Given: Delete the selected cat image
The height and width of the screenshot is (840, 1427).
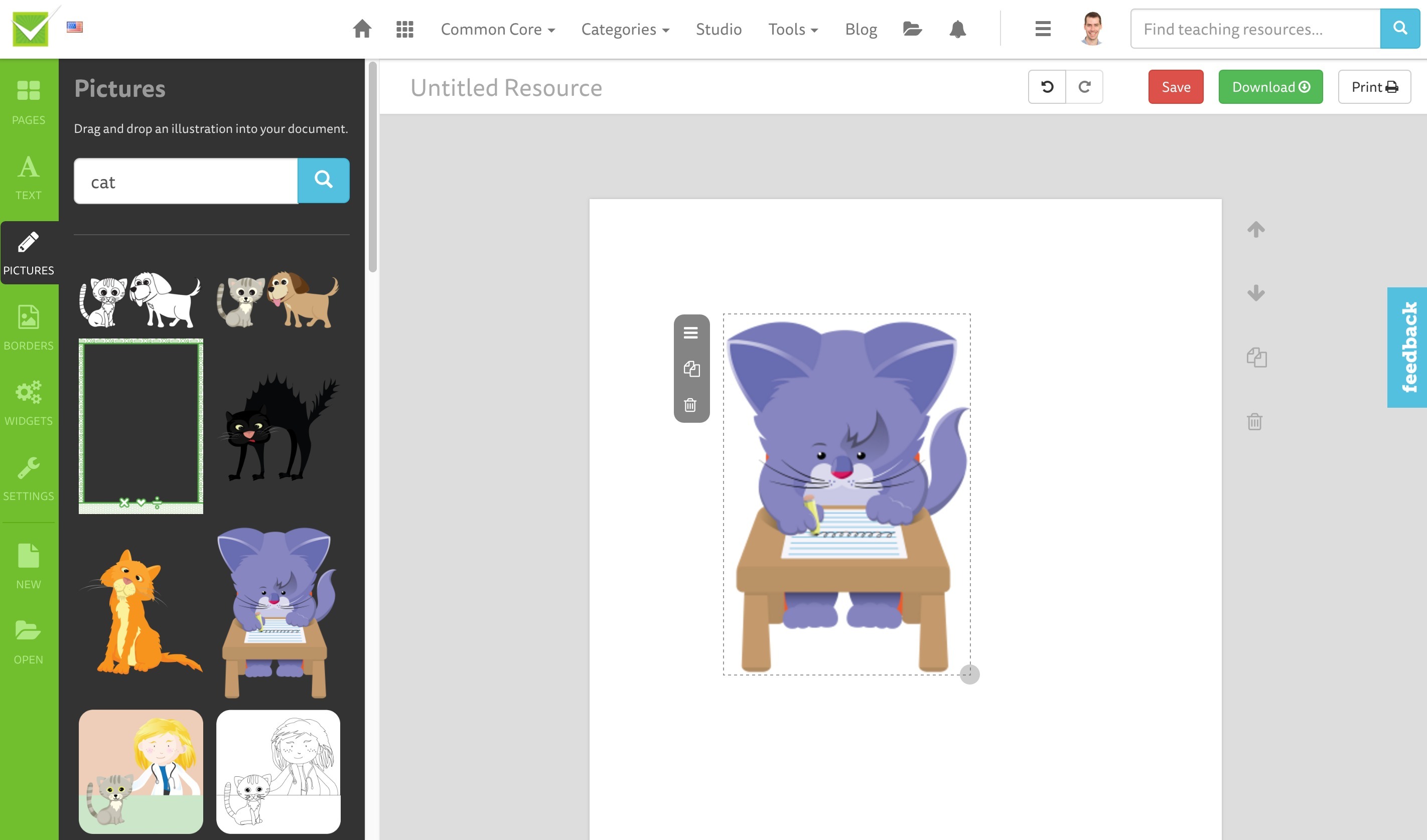Looking at the screenshot, I should point(690,405).
